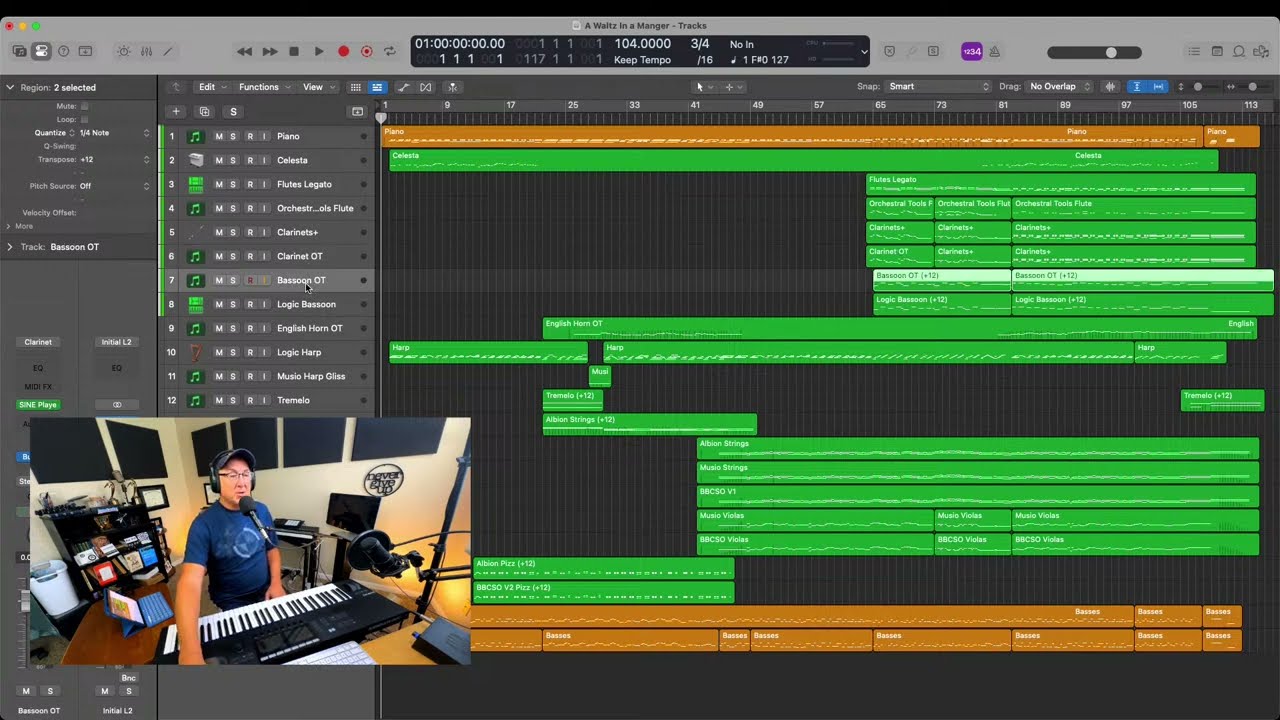The width and height of the screenshot is (1280, 720).
Task: Open the Library panel
Action: 19,51
